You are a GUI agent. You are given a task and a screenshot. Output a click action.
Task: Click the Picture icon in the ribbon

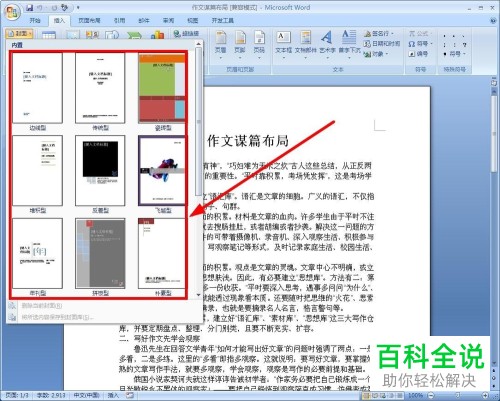[x=72, y=35]
